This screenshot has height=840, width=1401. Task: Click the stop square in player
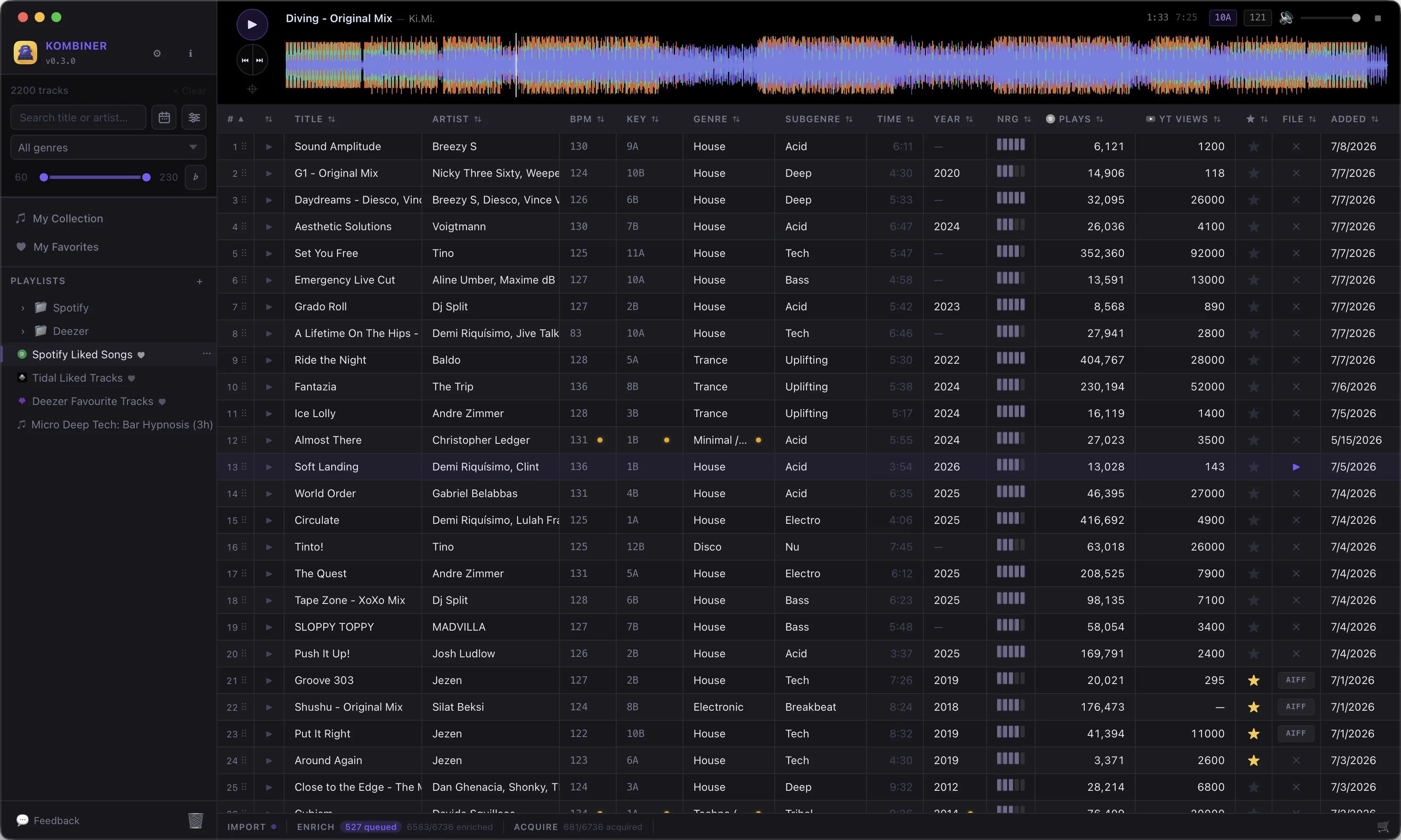tap(1378, 18)
